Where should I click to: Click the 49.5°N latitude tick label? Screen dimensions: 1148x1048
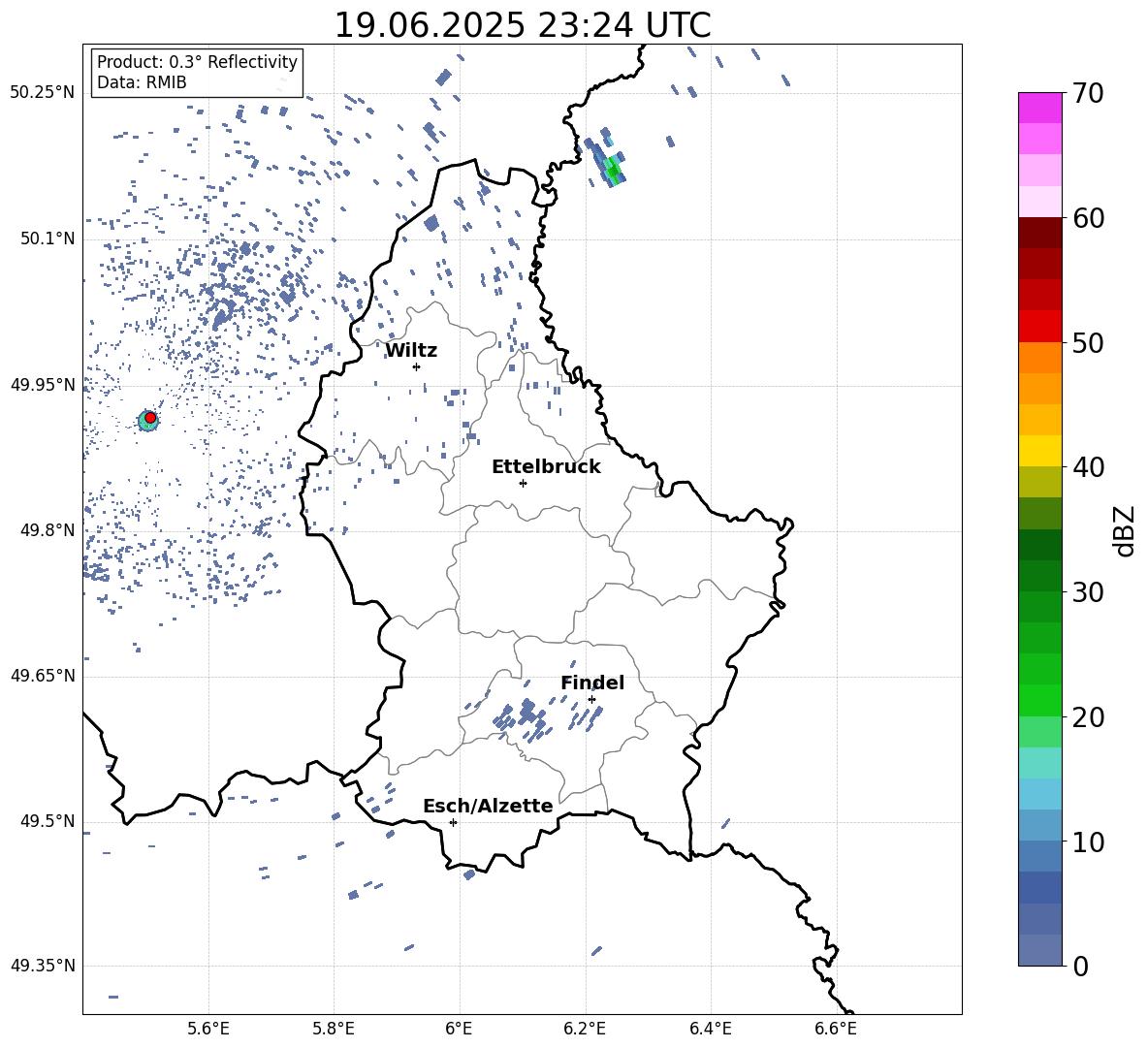[x=47, y=821]
